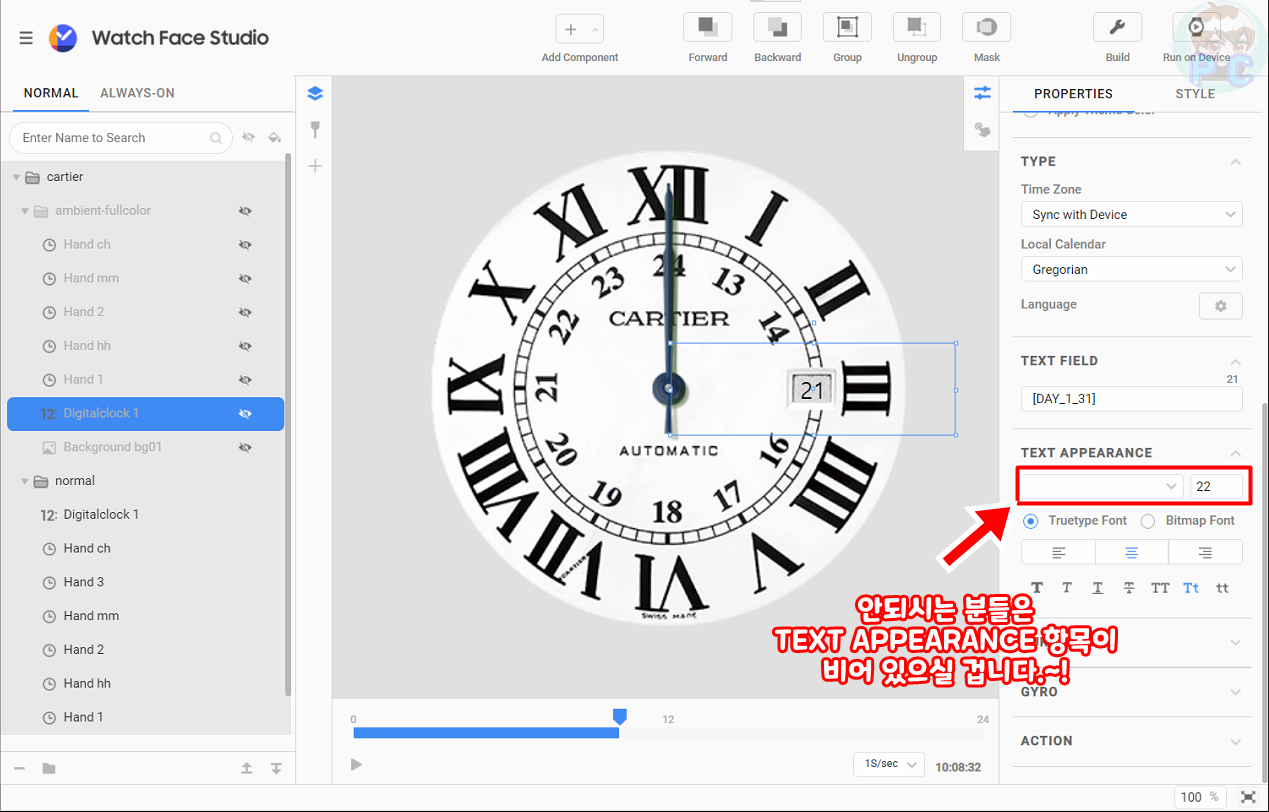
Task: Set title-case Tt text style
Action: (1191, 588)
